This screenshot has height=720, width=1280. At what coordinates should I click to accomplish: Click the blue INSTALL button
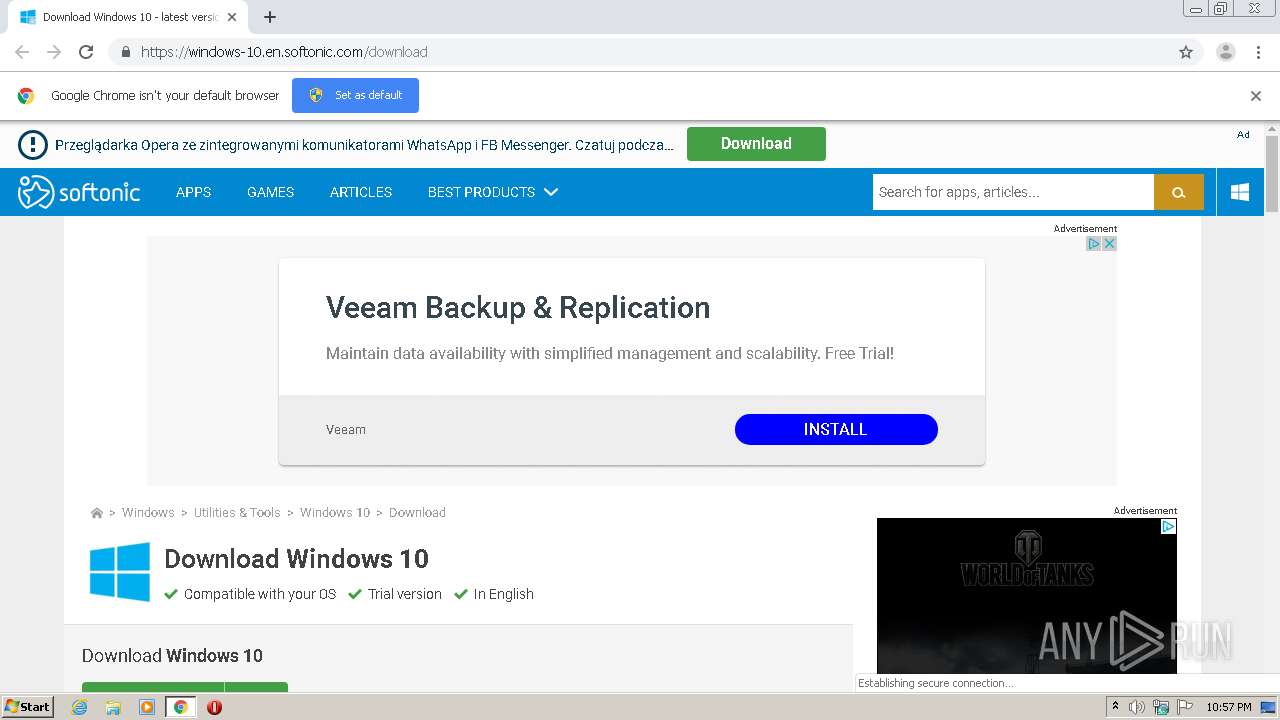836,429
